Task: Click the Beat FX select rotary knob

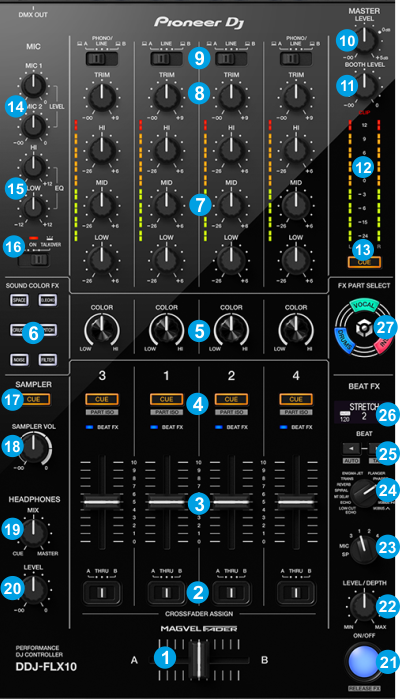Action: (363, 494)
